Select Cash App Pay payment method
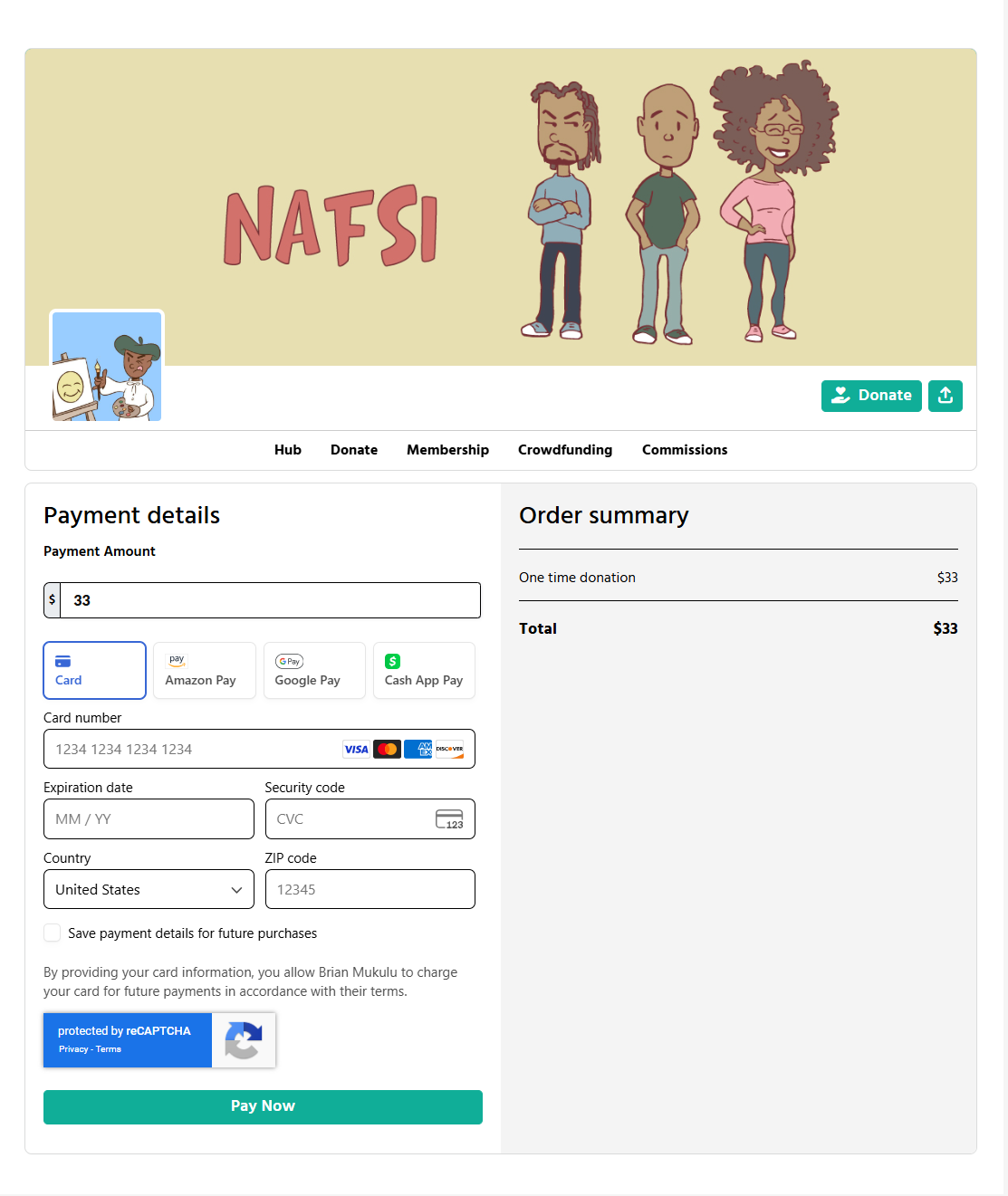Viewport: 1008px width, 1196px height. point(424,670)
